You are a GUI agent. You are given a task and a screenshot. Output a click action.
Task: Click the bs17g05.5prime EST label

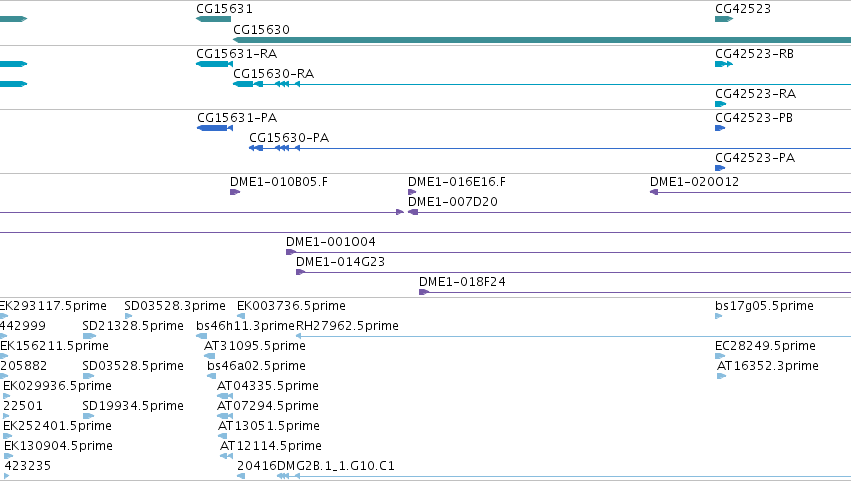(x=764, y=306)
